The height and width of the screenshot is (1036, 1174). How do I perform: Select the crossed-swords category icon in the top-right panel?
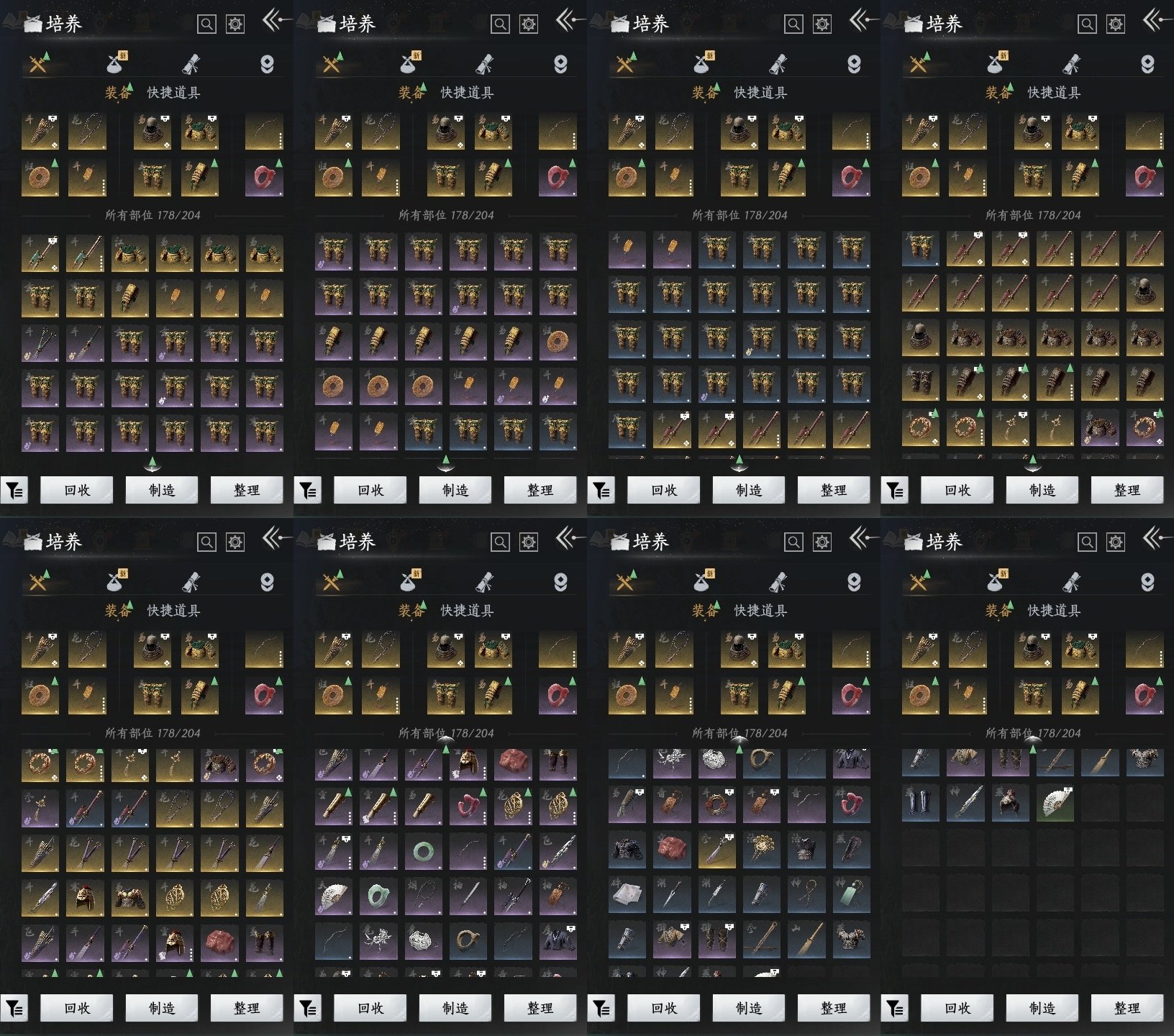click(919, 64)
